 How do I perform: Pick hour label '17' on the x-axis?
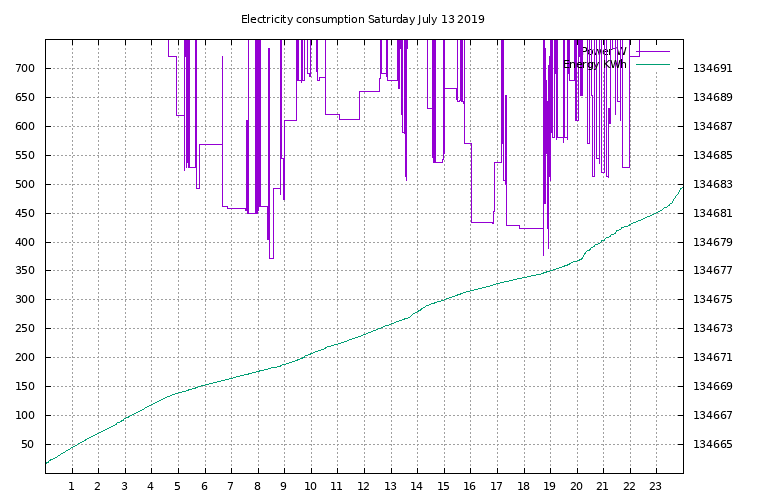(x=496, y=486)
